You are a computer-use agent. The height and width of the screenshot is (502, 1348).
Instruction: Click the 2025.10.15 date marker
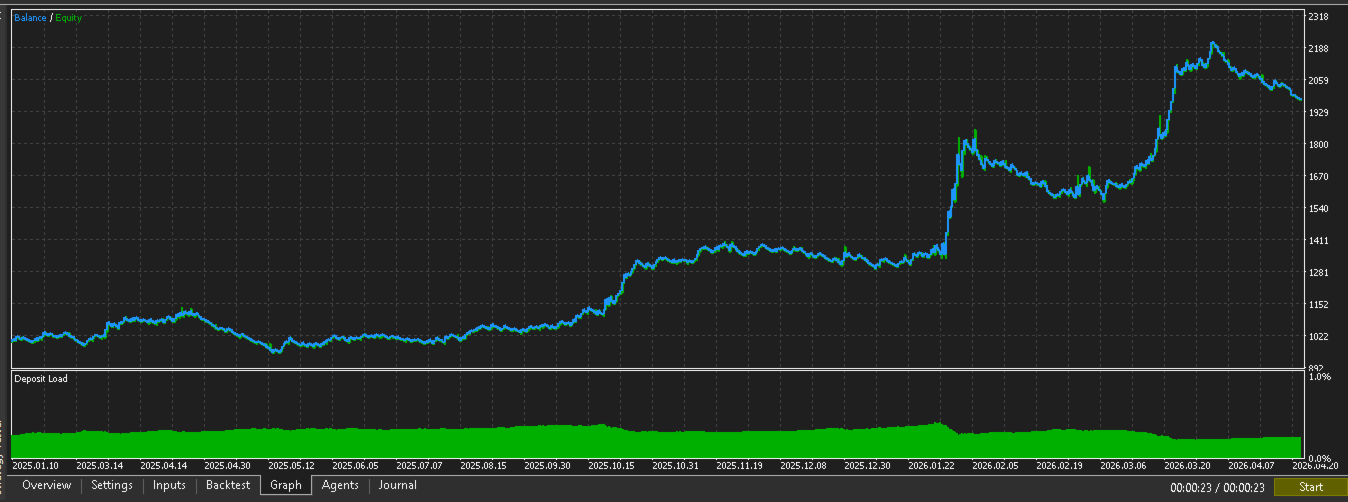(610, 465)
